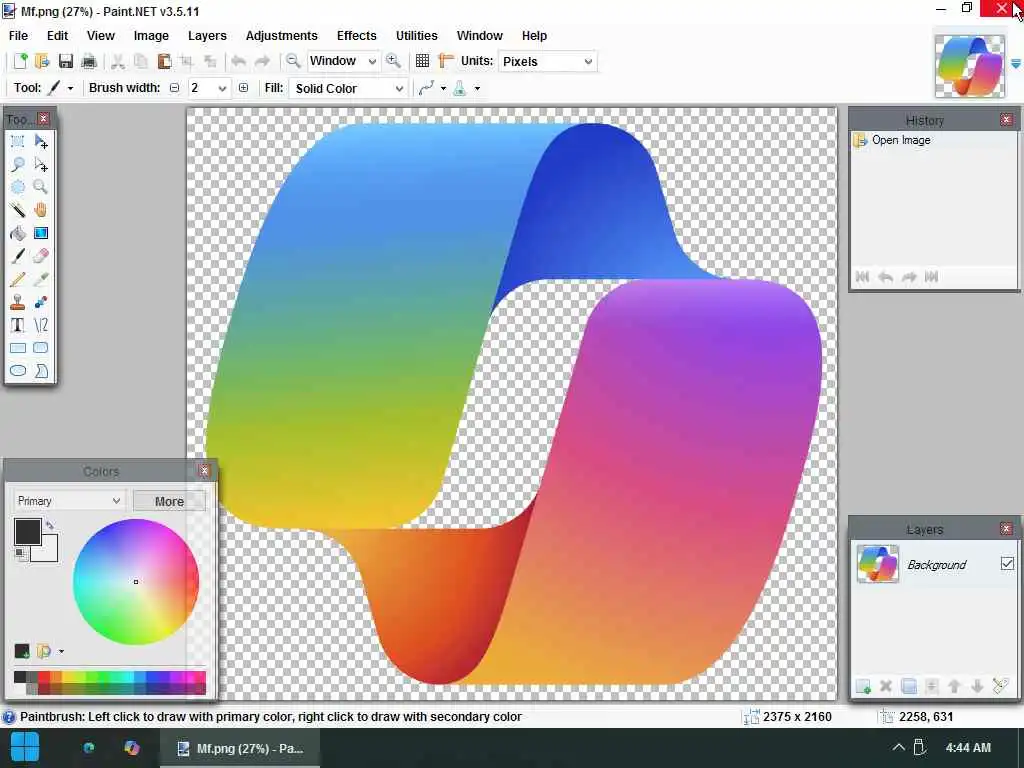Image resolution: width=1024 pixels, height=768 pixels.
Task: Click the Zoom In magnifier icon
Action: (x=393, y=61)
